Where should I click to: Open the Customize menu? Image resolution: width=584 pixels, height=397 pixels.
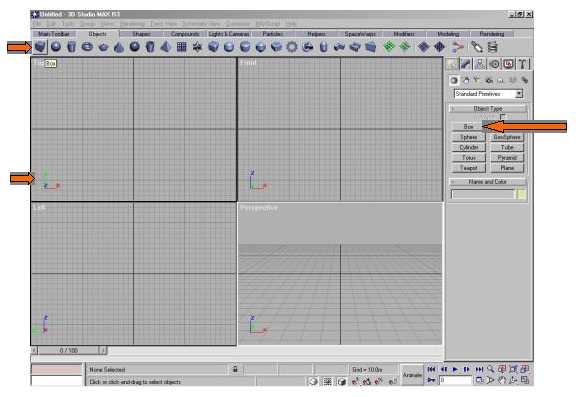tap(237, 24)
